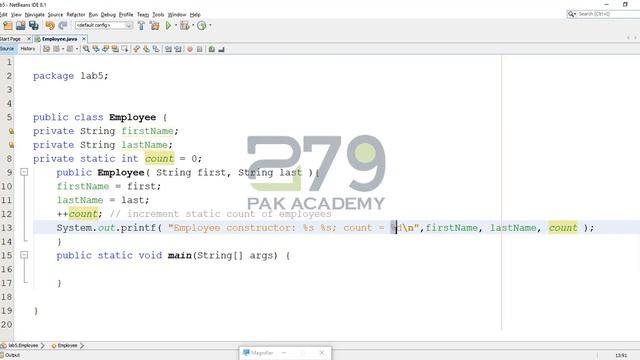Close the Start Page tab
The width and height of the screenshot is (640, 360).
(29, 39)
